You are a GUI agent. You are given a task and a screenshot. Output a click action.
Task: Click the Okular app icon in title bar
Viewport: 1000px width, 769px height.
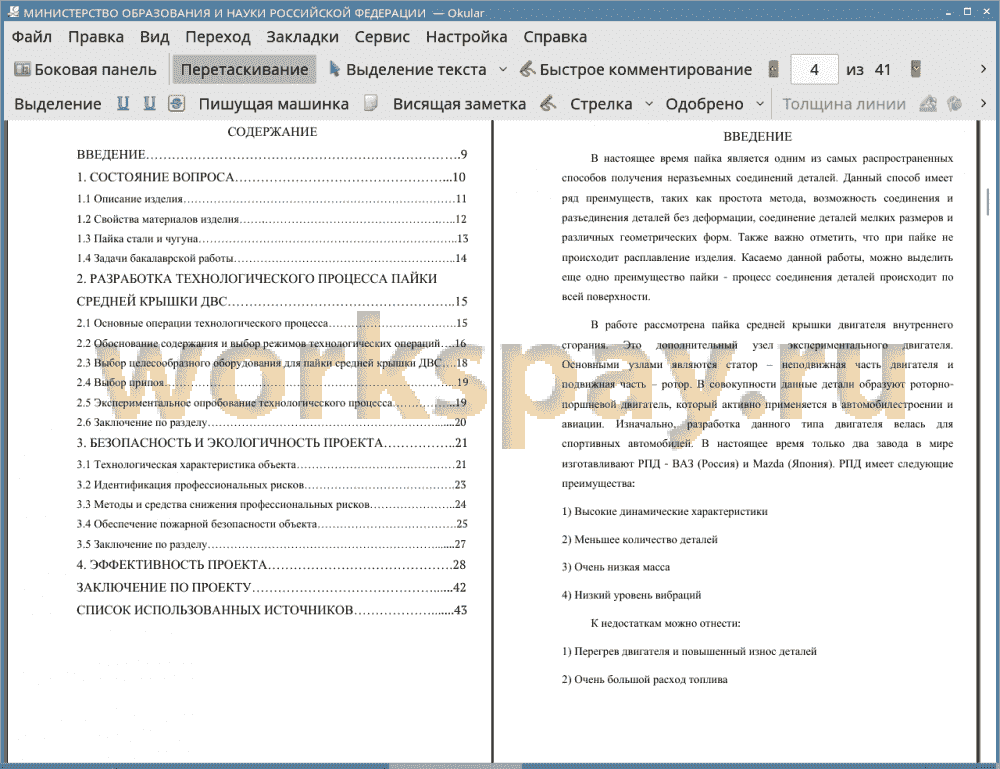coord(13,11)
